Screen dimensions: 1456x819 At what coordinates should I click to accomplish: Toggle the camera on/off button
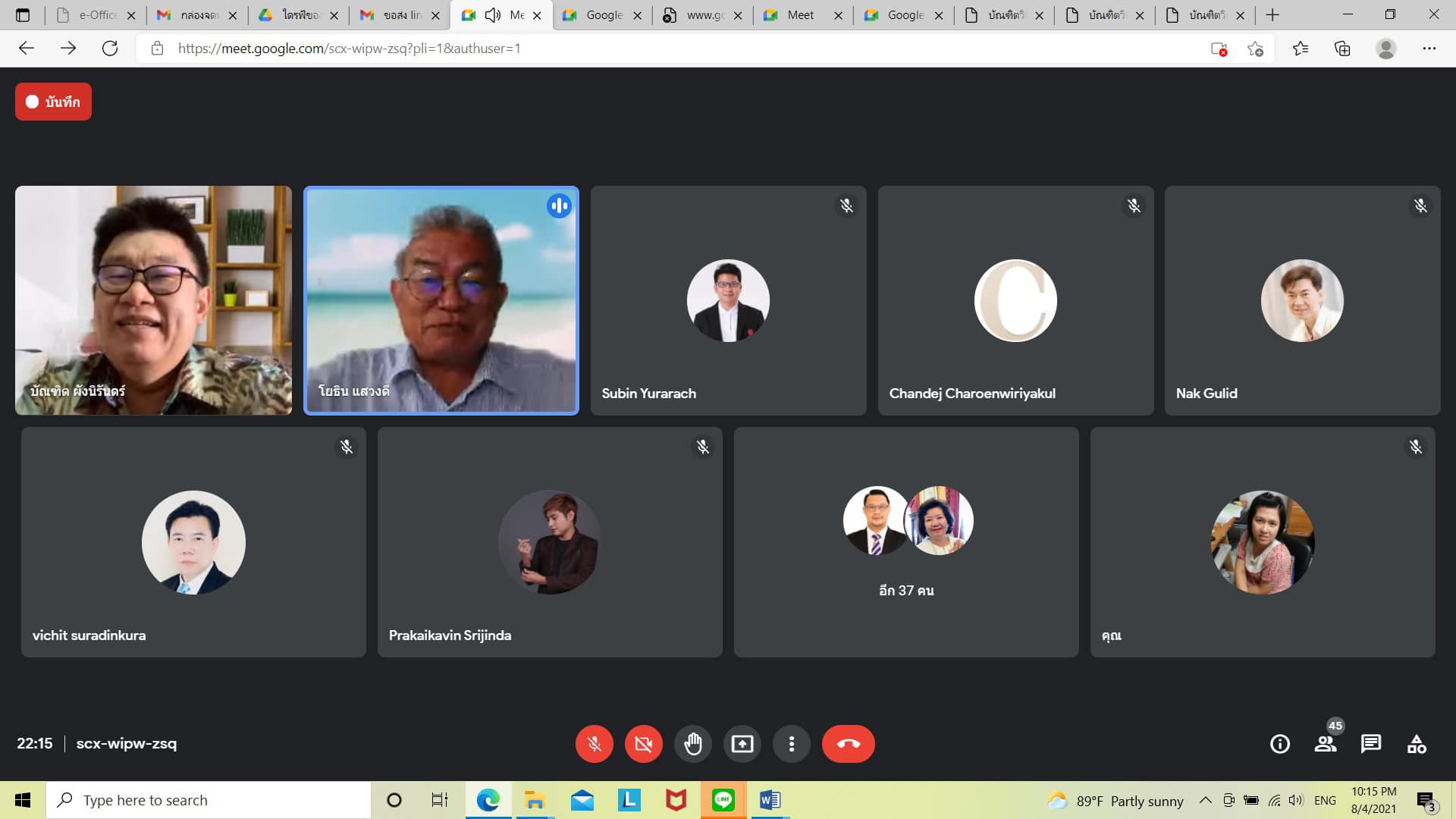643,744
